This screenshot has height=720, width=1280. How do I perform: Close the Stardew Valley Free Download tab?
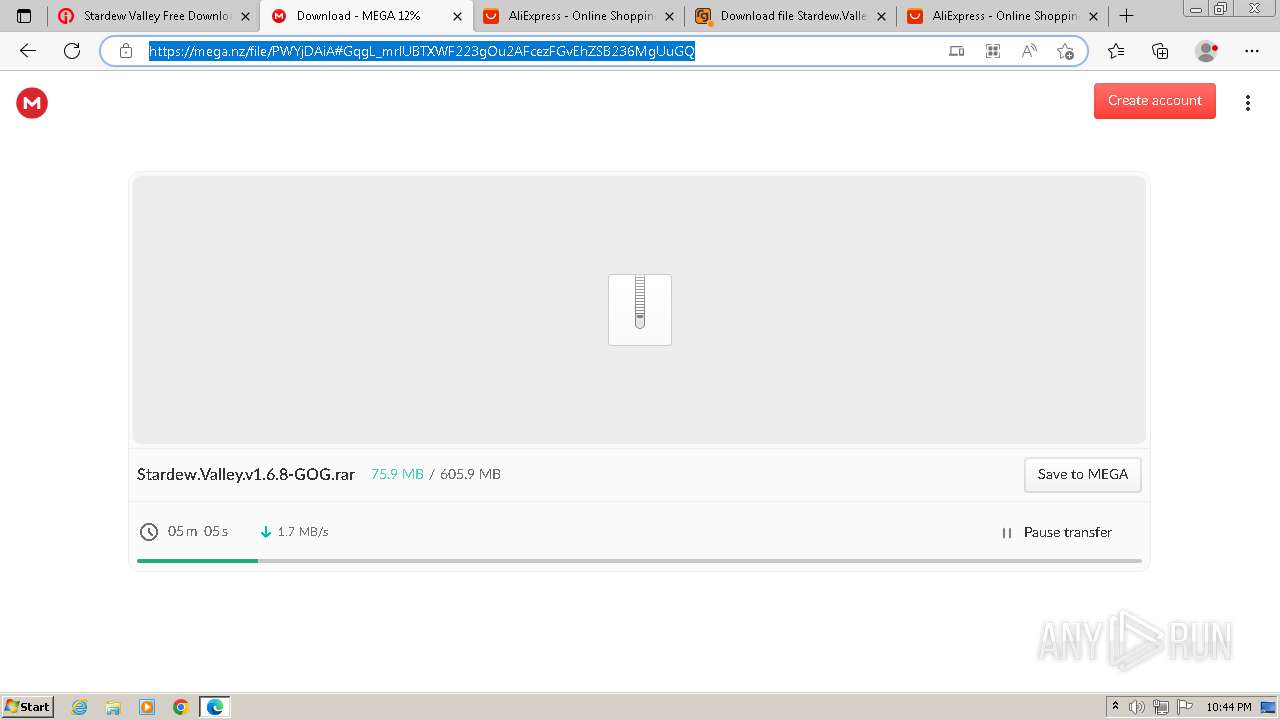(x=246, y=16)
